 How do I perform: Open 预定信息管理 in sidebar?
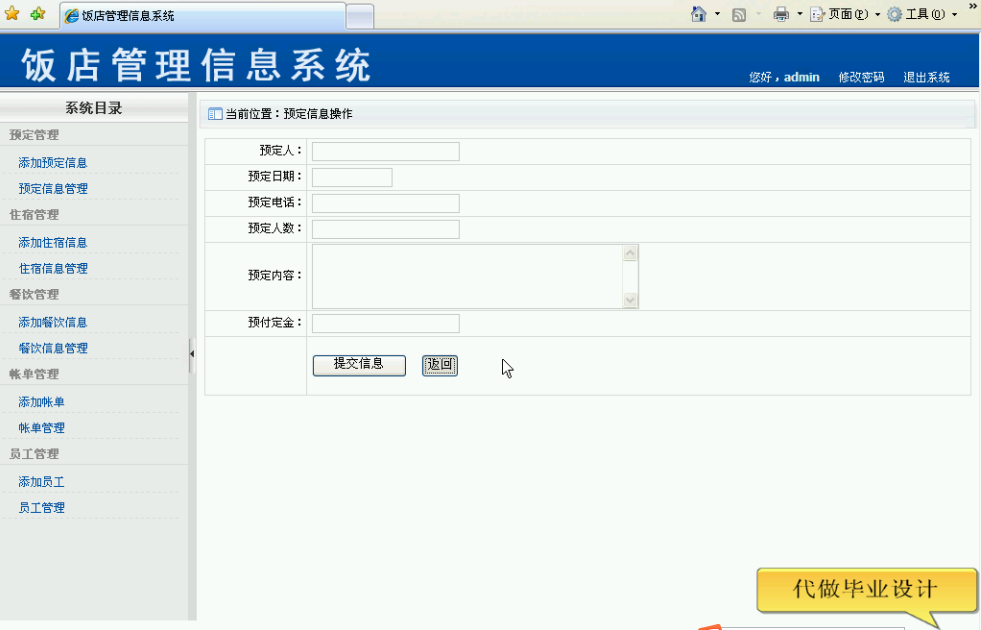click(53, 188)
